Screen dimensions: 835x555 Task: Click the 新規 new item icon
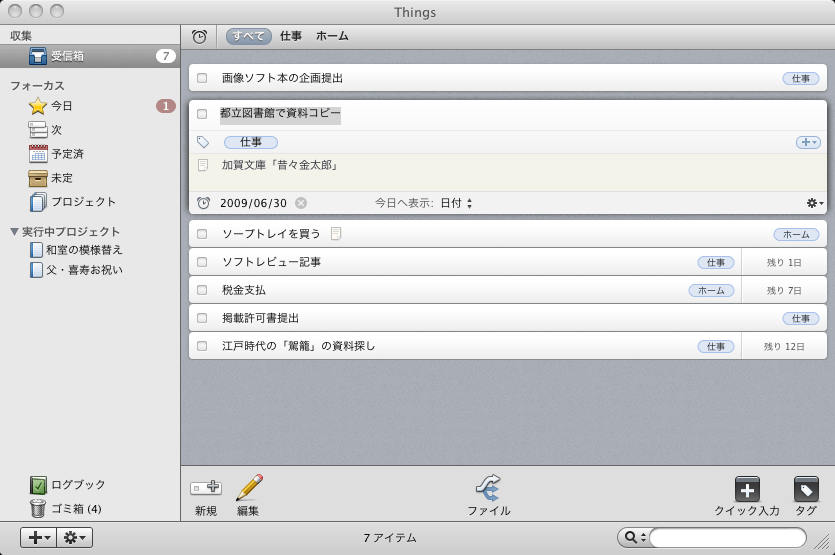206,487
